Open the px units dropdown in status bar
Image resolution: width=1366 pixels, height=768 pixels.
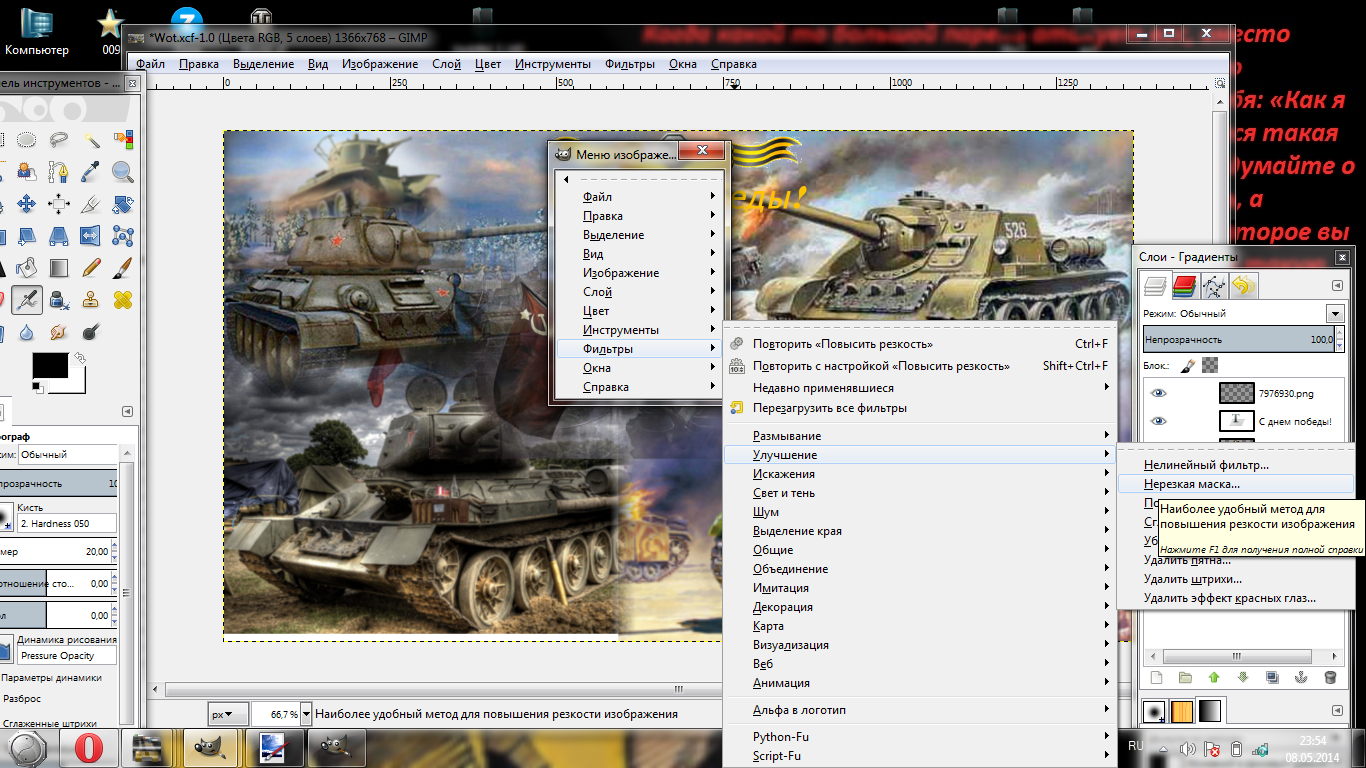228,714
